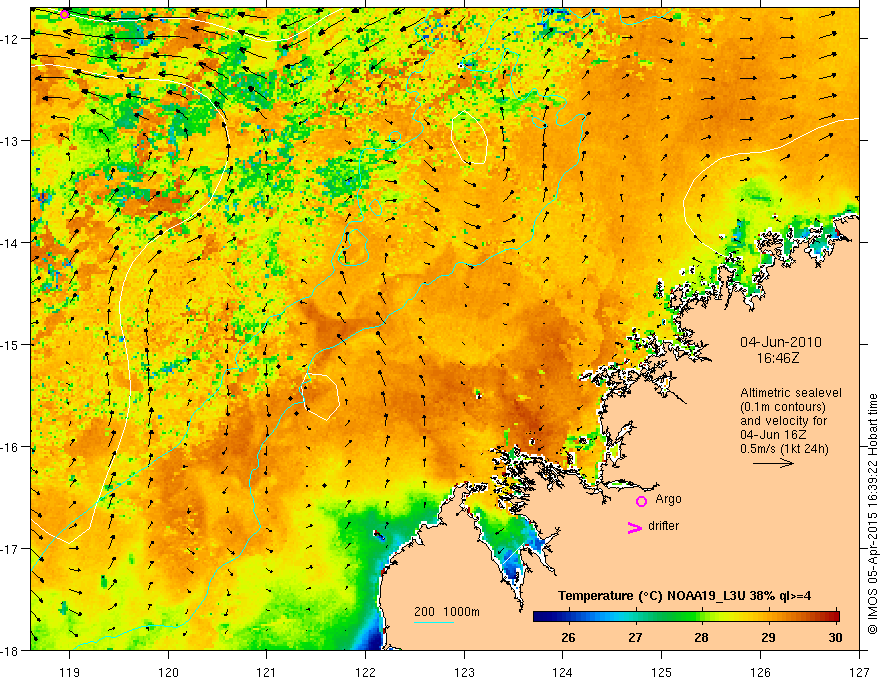Click the 120 longitude axis label
This screenshot has width=880, height=680.
click(168, 672)
